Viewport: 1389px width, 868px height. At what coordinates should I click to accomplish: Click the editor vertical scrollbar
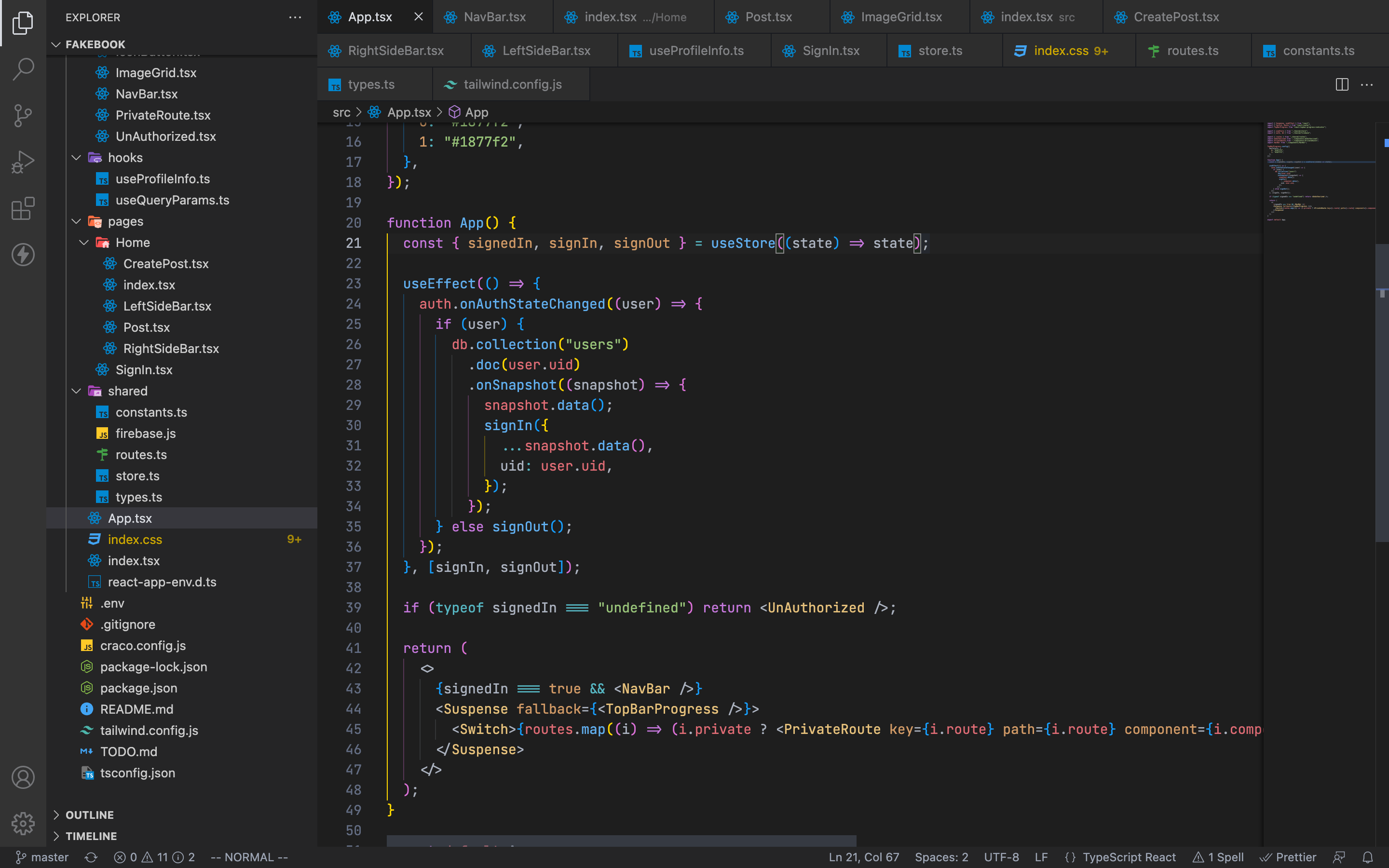pos(1382,393)
